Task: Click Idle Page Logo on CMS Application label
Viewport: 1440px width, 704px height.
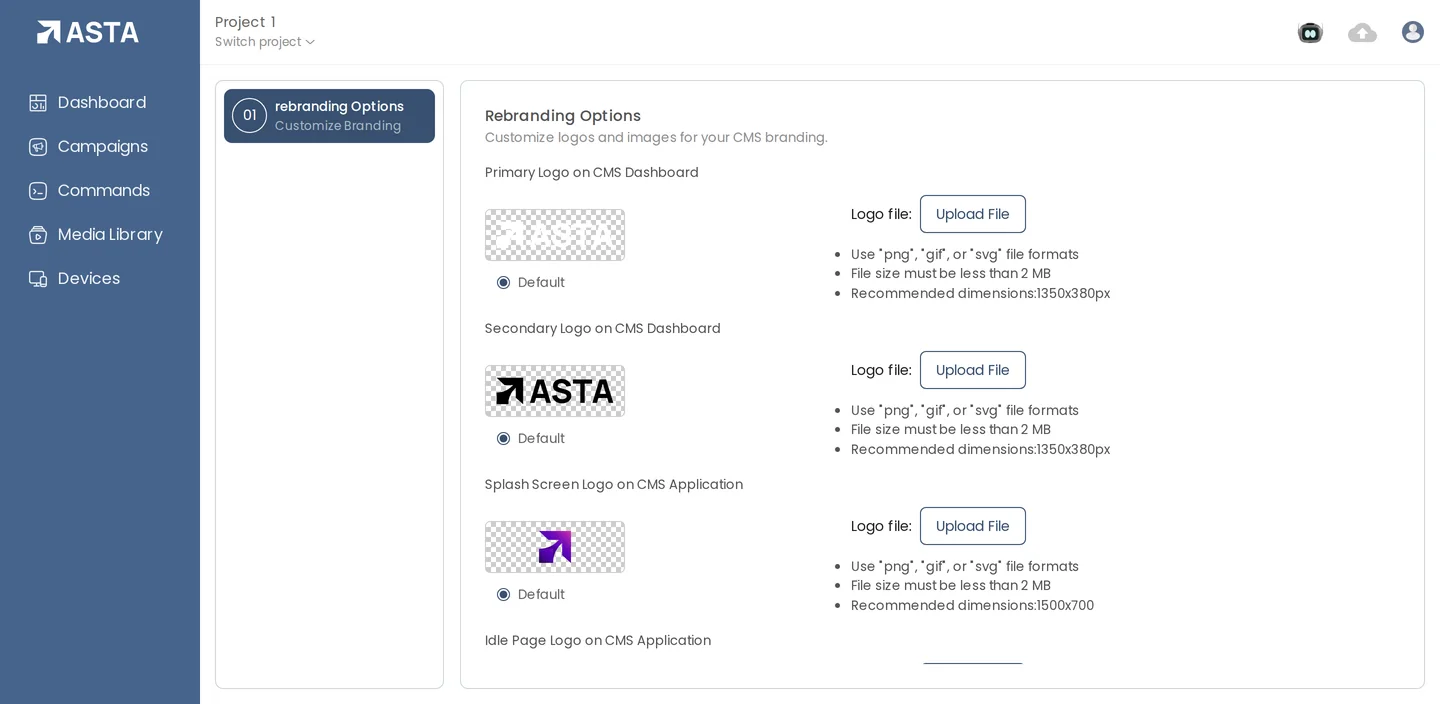Action: pos(598,641)
